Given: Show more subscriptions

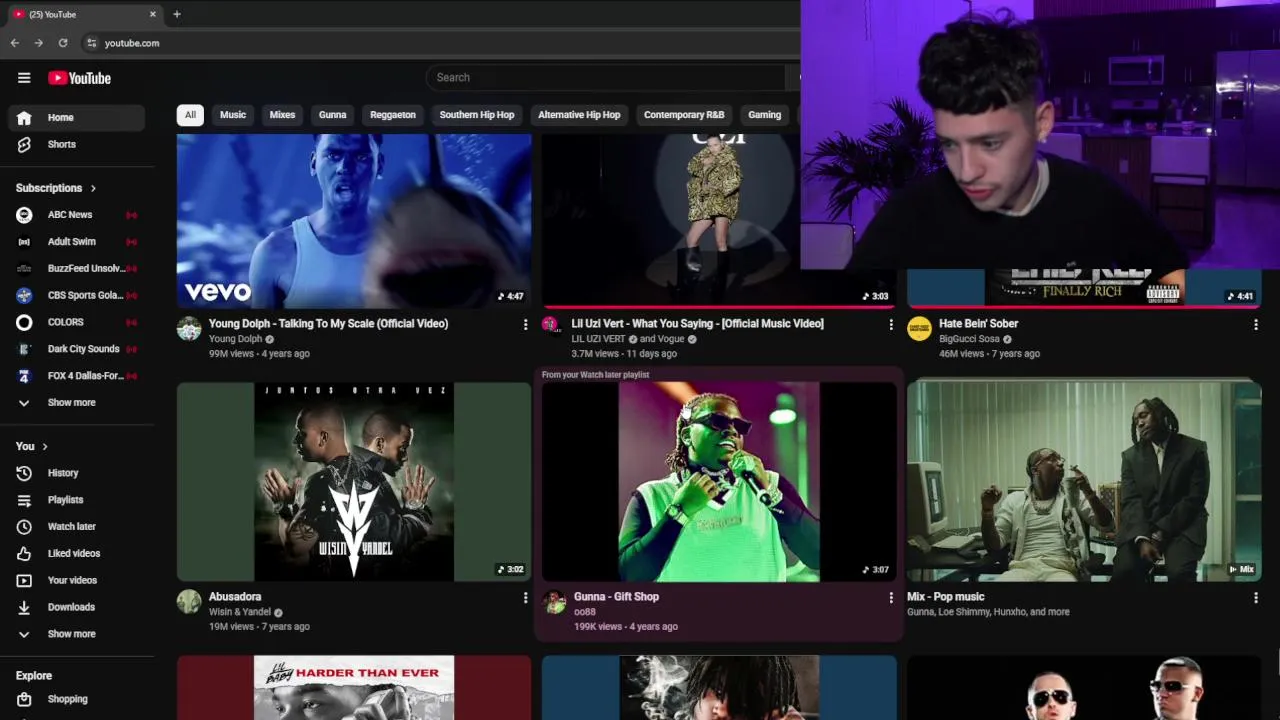Looking at the screenshot, I should pyautogui.click(x=77, y=402).
